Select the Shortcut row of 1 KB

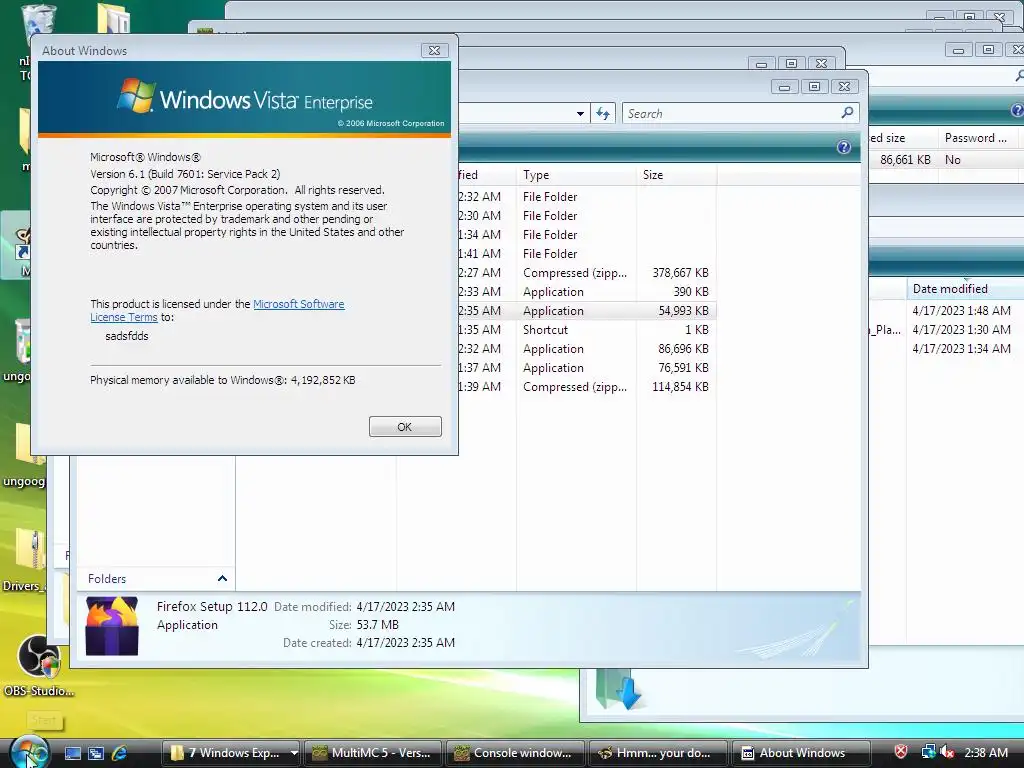[587, 330]
